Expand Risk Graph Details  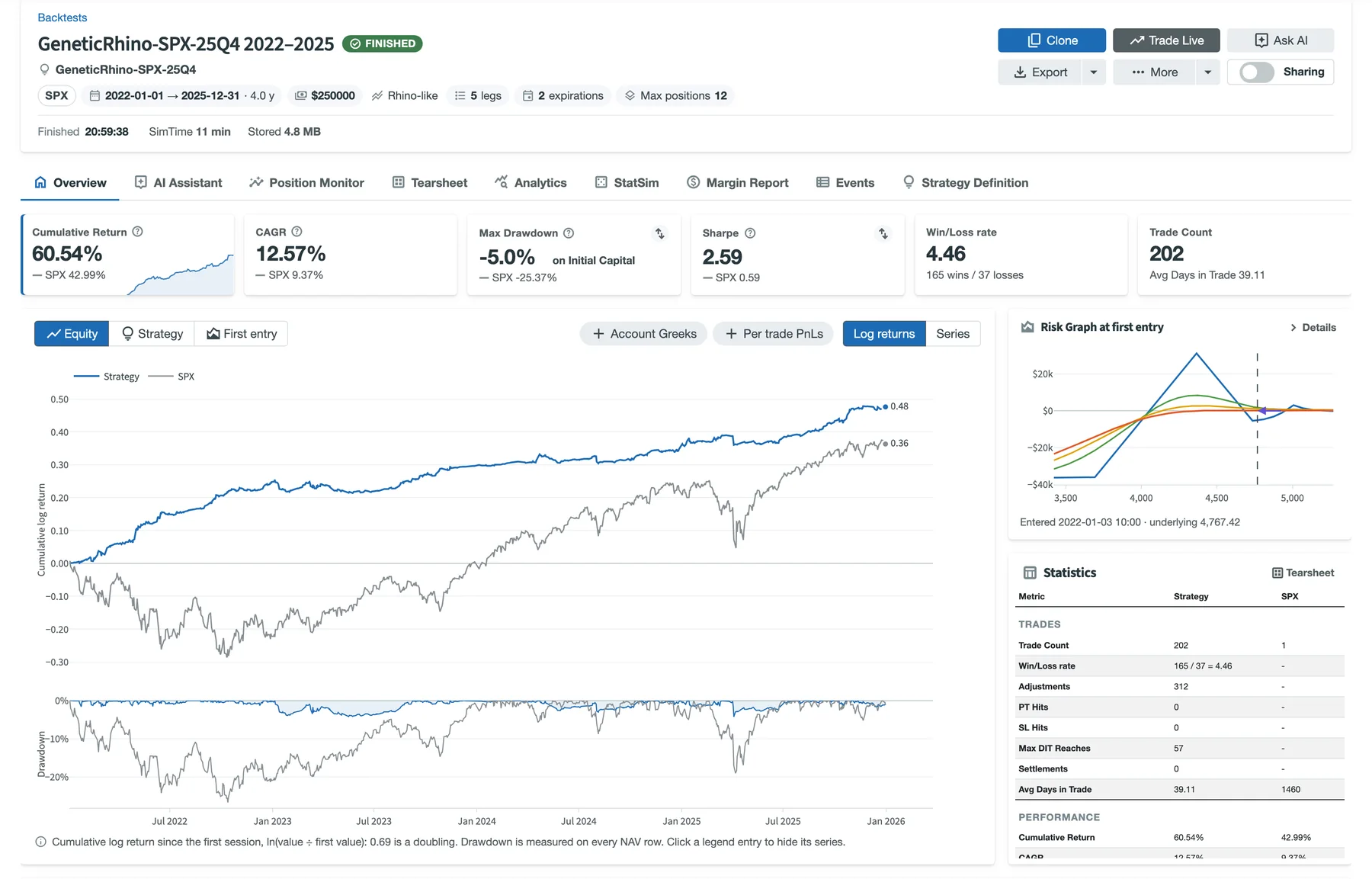click(x=1313, y=328)
